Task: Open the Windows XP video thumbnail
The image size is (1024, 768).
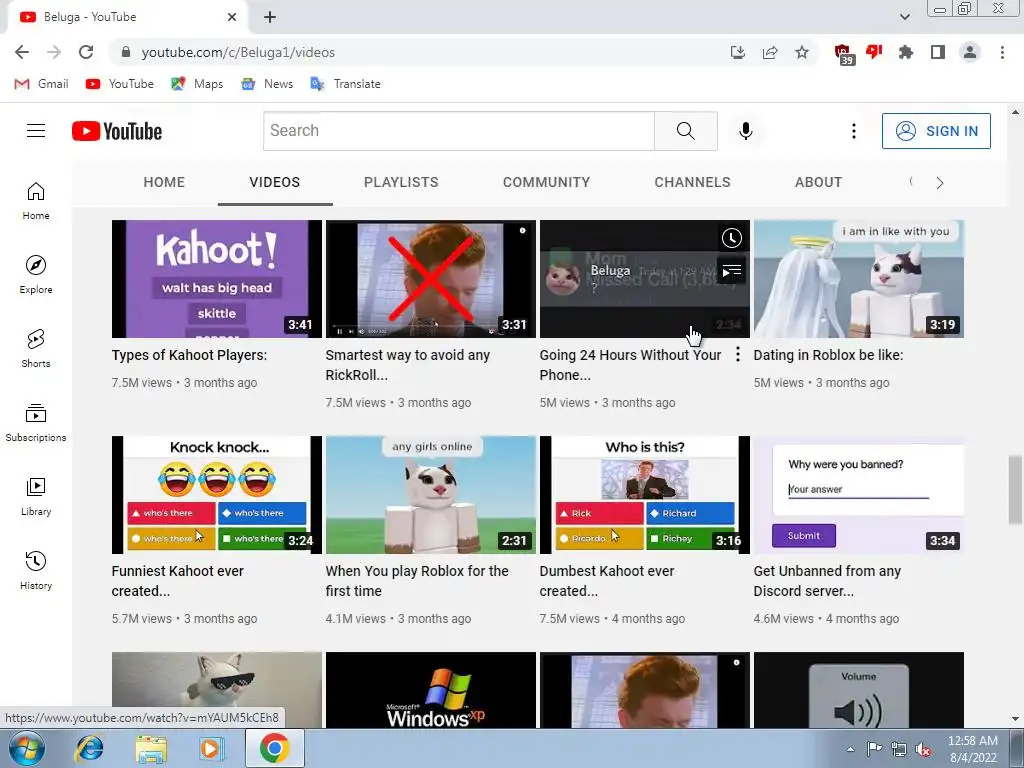Action: pos(431,690)
